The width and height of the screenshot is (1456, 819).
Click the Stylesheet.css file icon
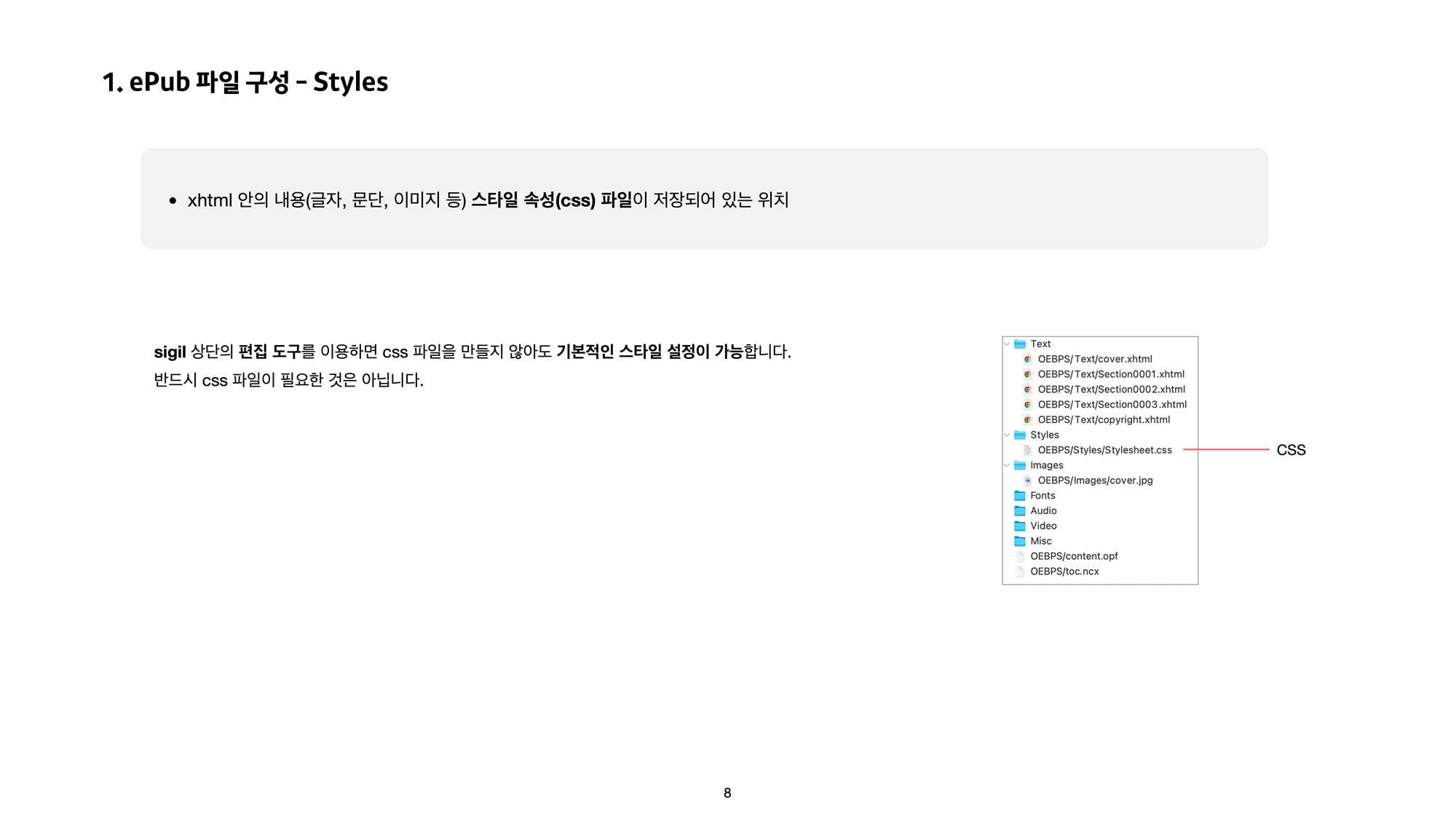tap(1027, 450)
